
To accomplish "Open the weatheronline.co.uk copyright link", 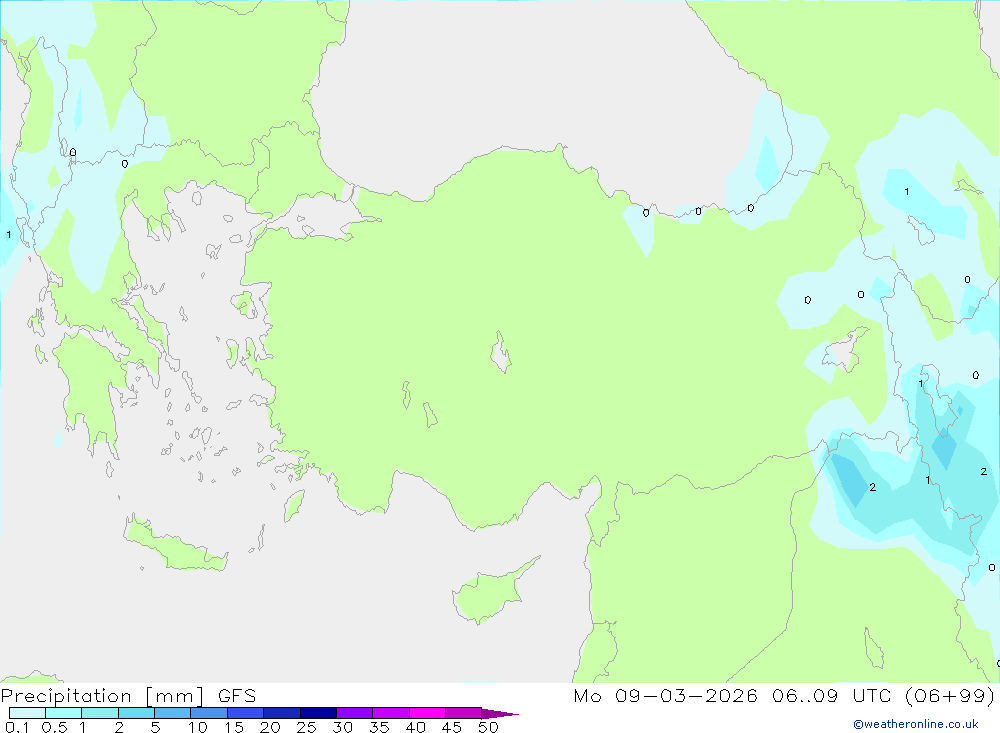I will click(x=916, y=724).
